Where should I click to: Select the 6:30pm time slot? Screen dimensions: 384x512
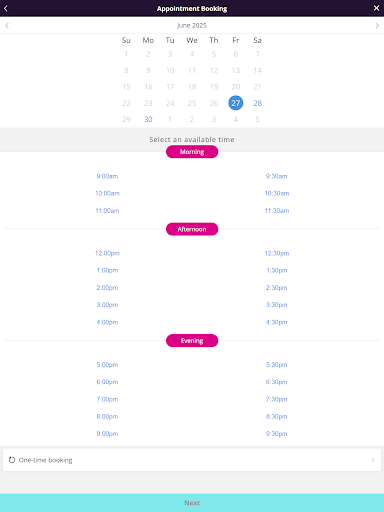click(277, 382)
